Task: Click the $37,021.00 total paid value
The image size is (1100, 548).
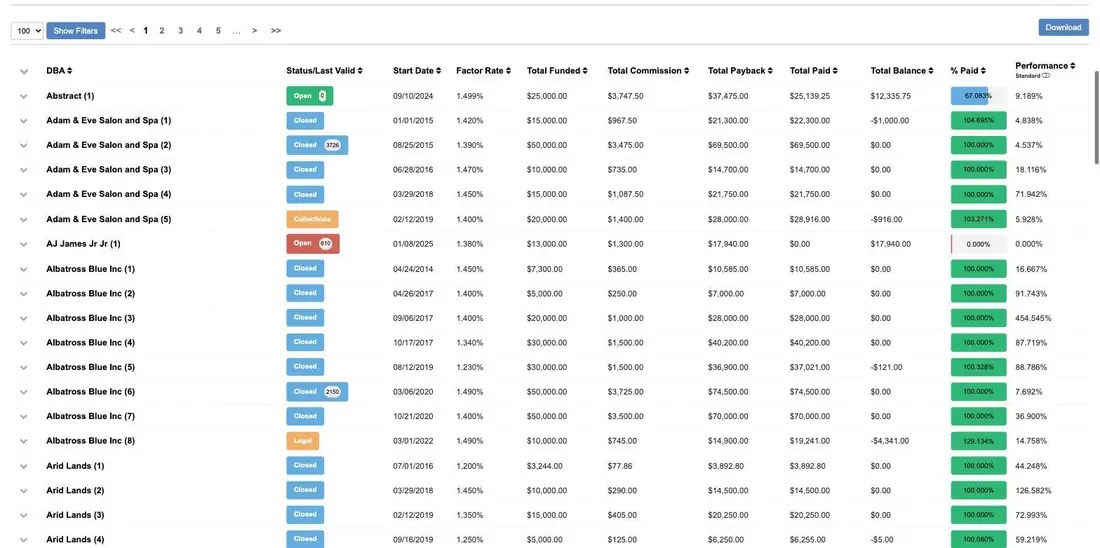Action: (810, 367)
